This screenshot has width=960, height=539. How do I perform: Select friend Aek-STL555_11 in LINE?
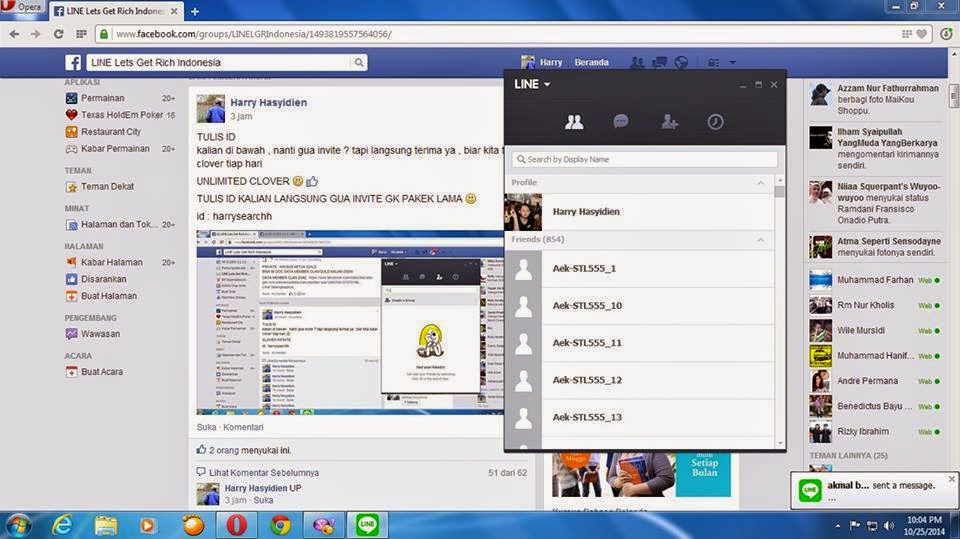[639, 343]
